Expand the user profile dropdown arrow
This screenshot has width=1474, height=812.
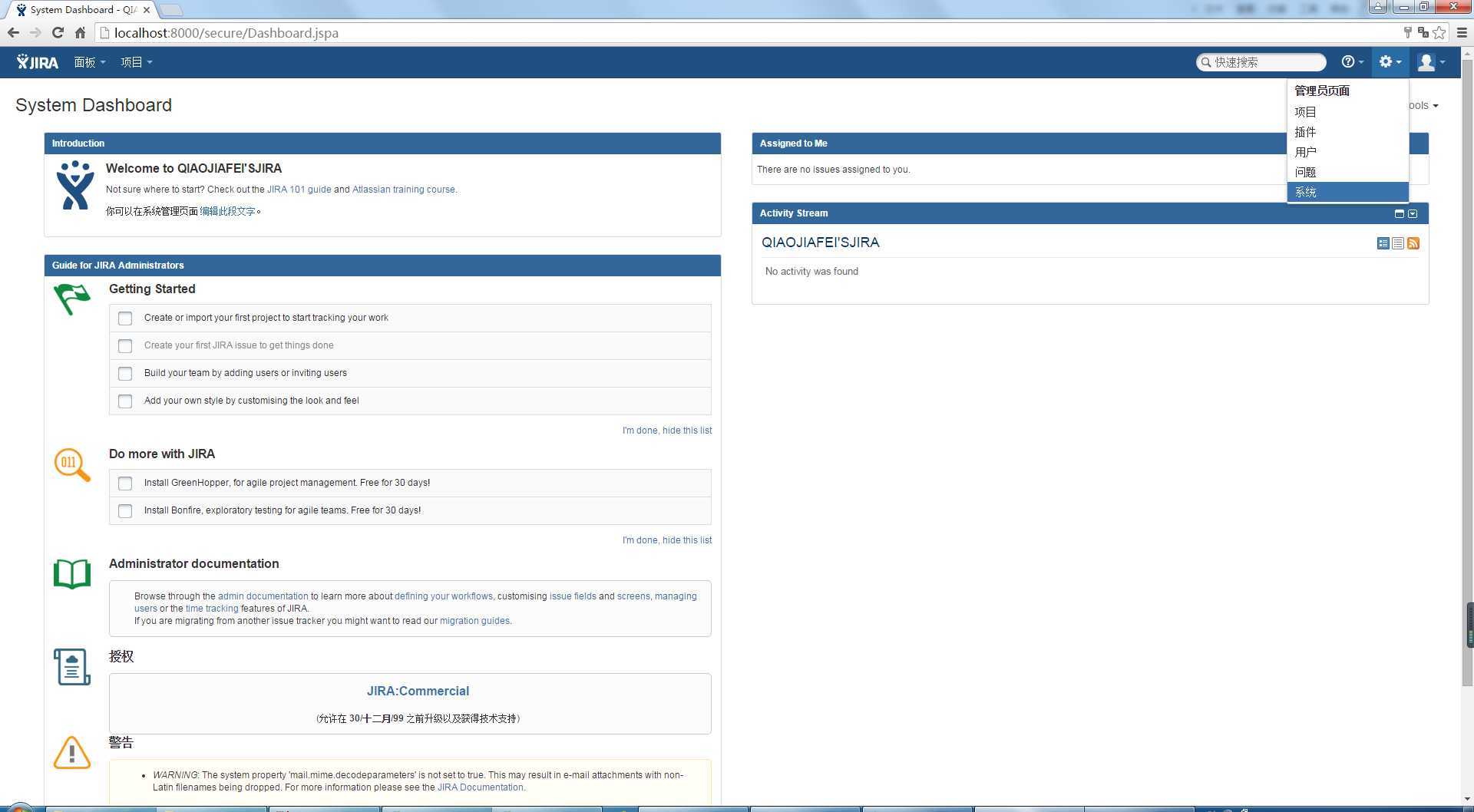pos(1443,62)
